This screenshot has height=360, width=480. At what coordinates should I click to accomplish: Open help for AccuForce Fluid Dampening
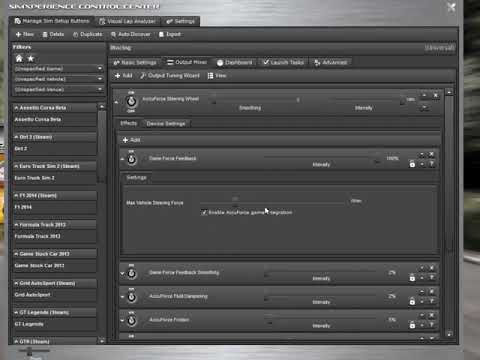(x=431, y=301)
